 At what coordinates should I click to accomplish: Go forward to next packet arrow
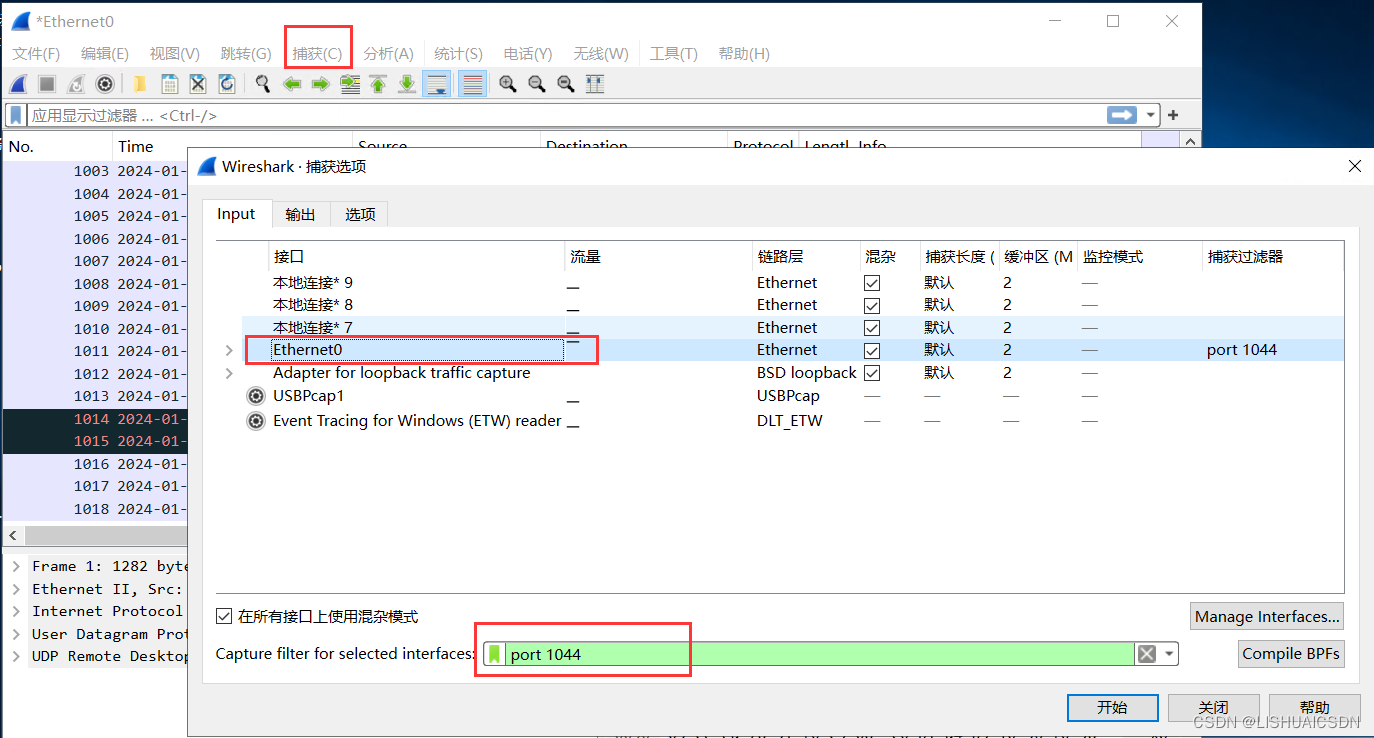tap(320, 84)
